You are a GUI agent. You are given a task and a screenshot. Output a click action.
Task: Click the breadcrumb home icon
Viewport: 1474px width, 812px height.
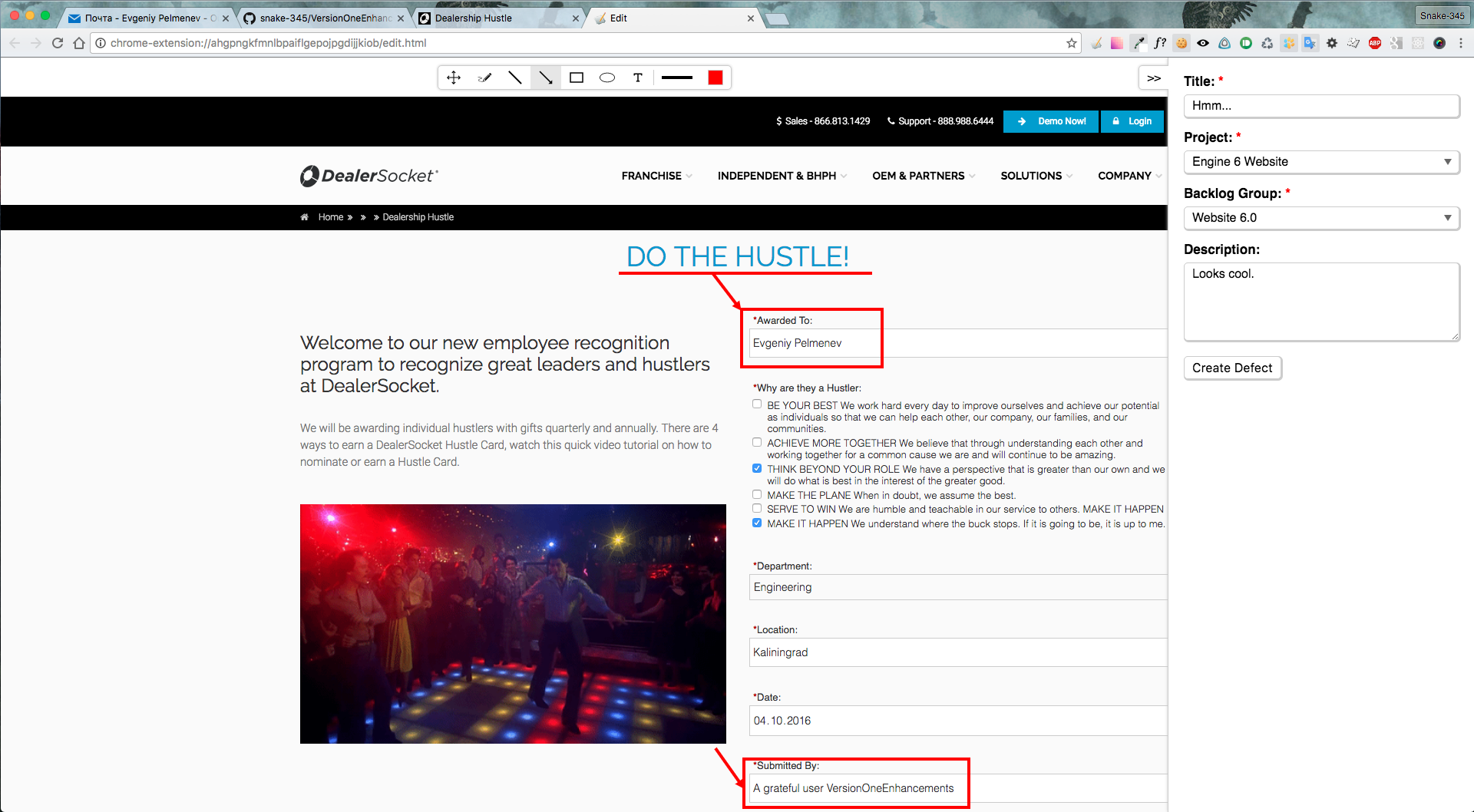click(x=305, y=217)
